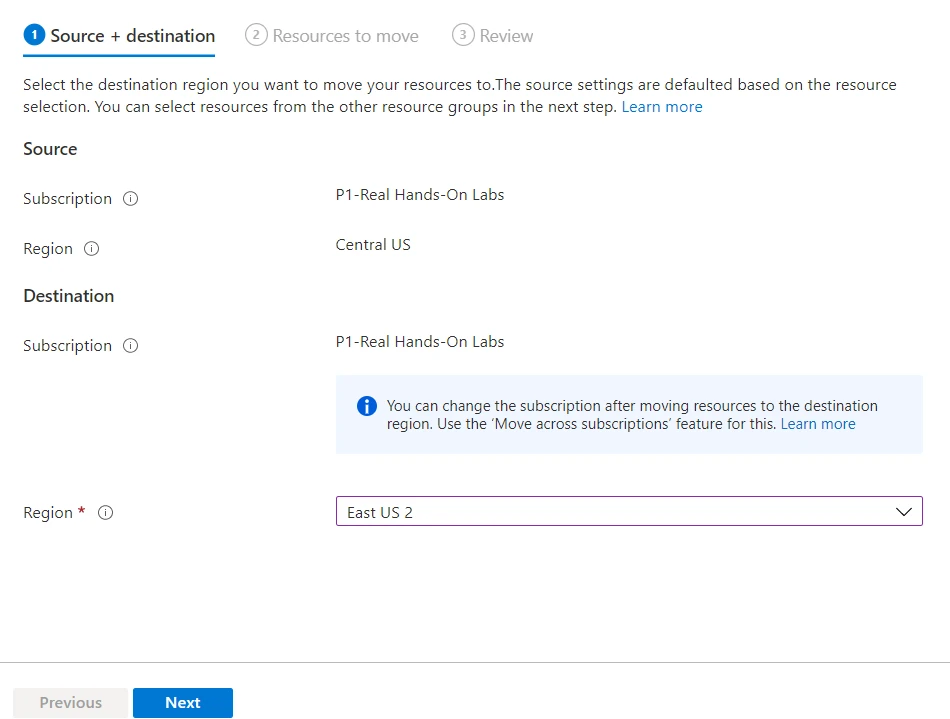Click the info icon beside destination Region
Image resolution: width=950 pixels, height=719 pixels.
(106, 512)
